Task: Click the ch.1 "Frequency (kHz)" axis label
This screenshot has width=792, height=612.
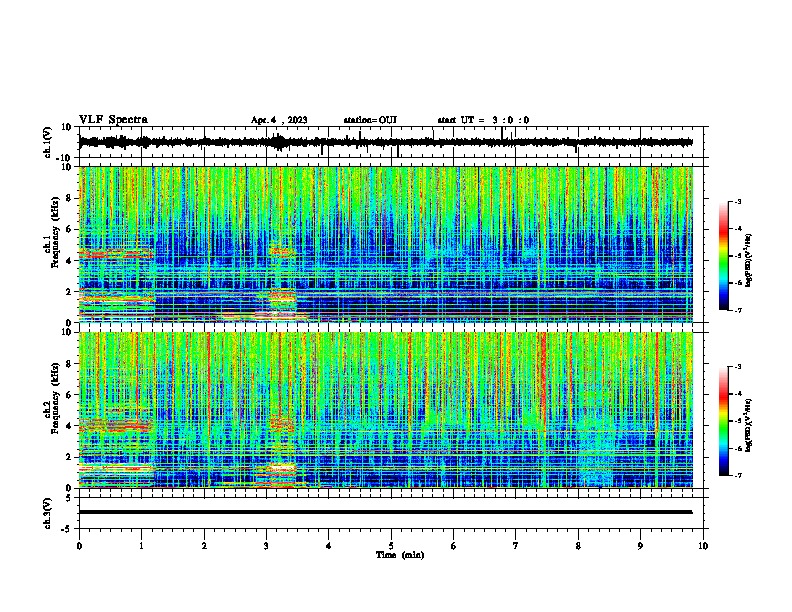Action: coord(55,232)
